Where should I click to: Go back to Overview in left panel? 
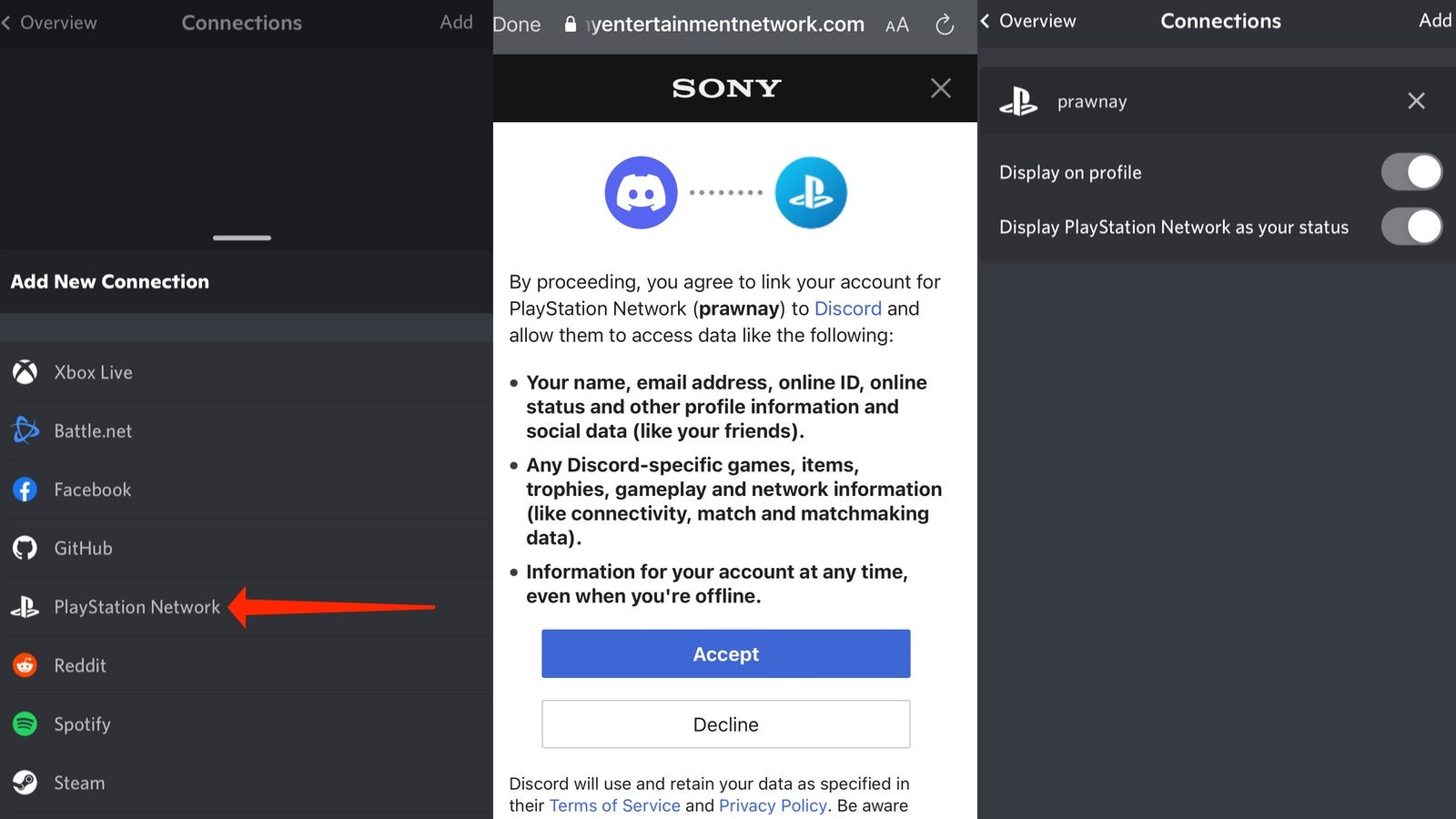[x=49, y=23]
